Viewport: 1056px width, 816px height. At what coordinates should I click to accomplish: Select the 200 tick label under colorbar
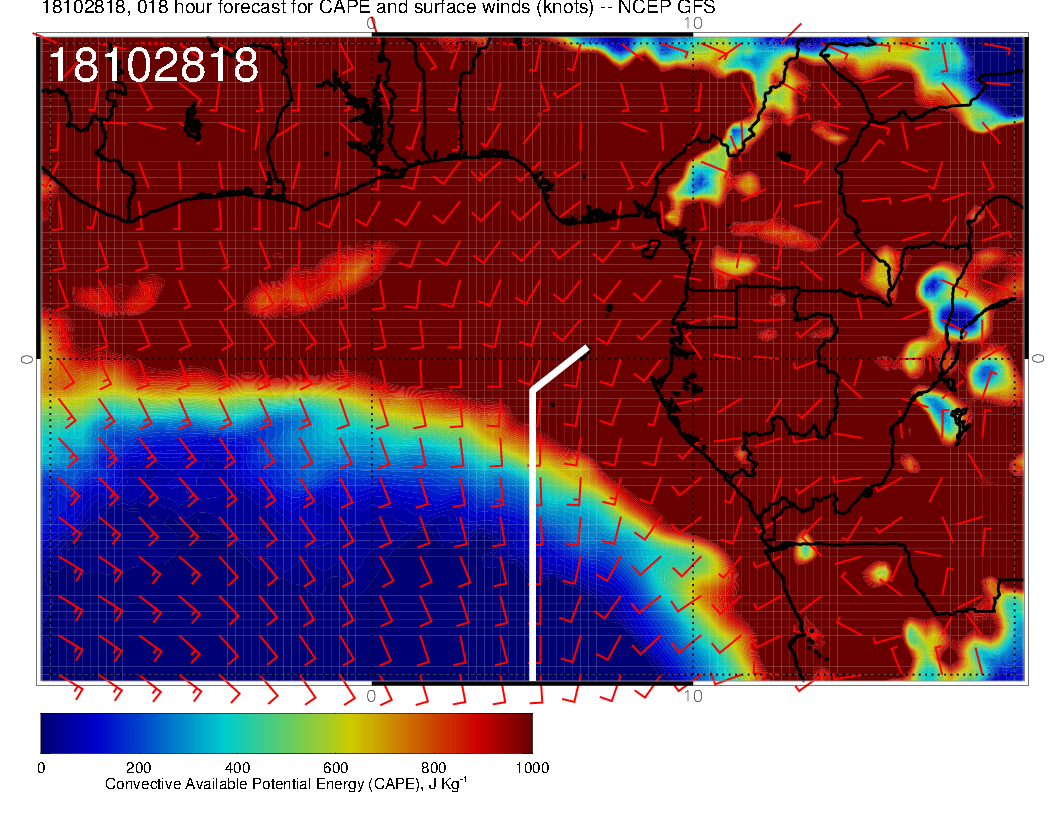point(138,768)
